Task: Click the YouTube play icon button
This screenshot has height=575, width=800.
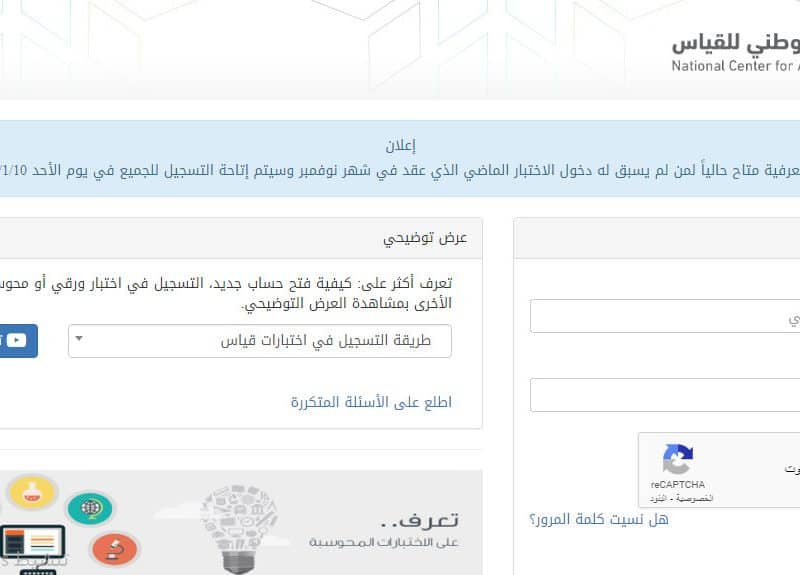Action: 17,340
